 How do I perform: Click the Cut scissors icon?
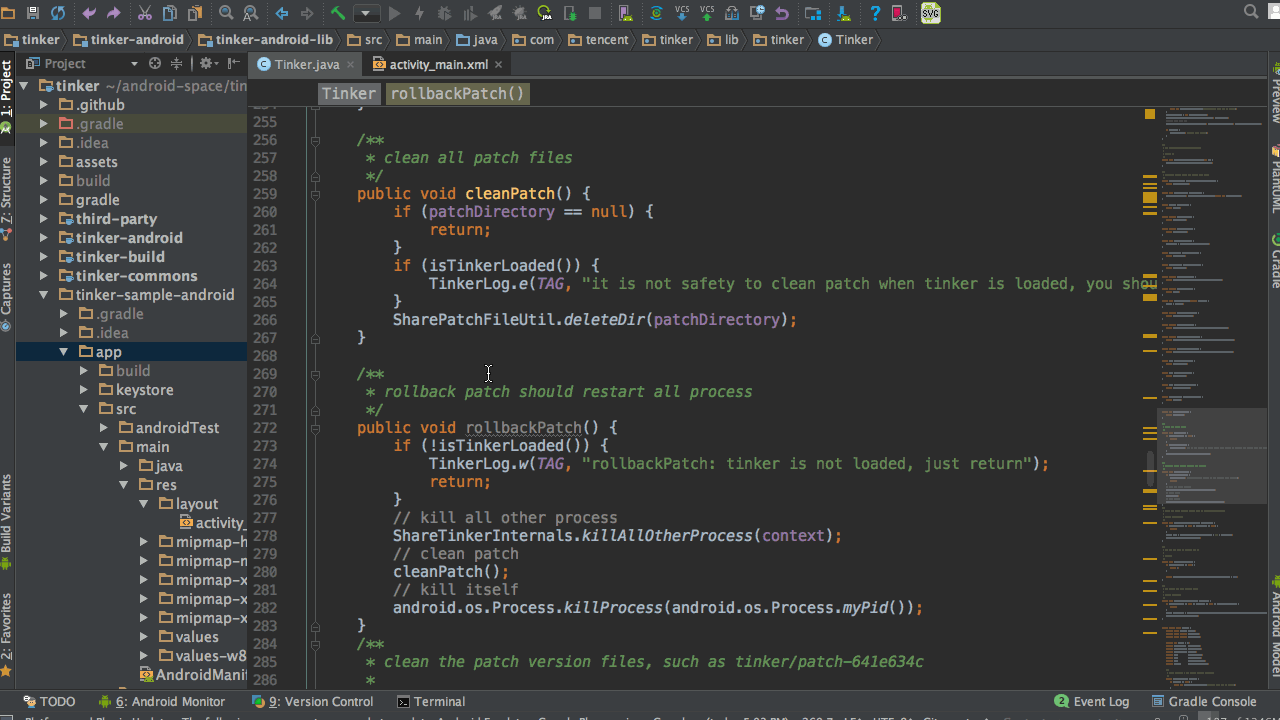click(x=144, y=13)
